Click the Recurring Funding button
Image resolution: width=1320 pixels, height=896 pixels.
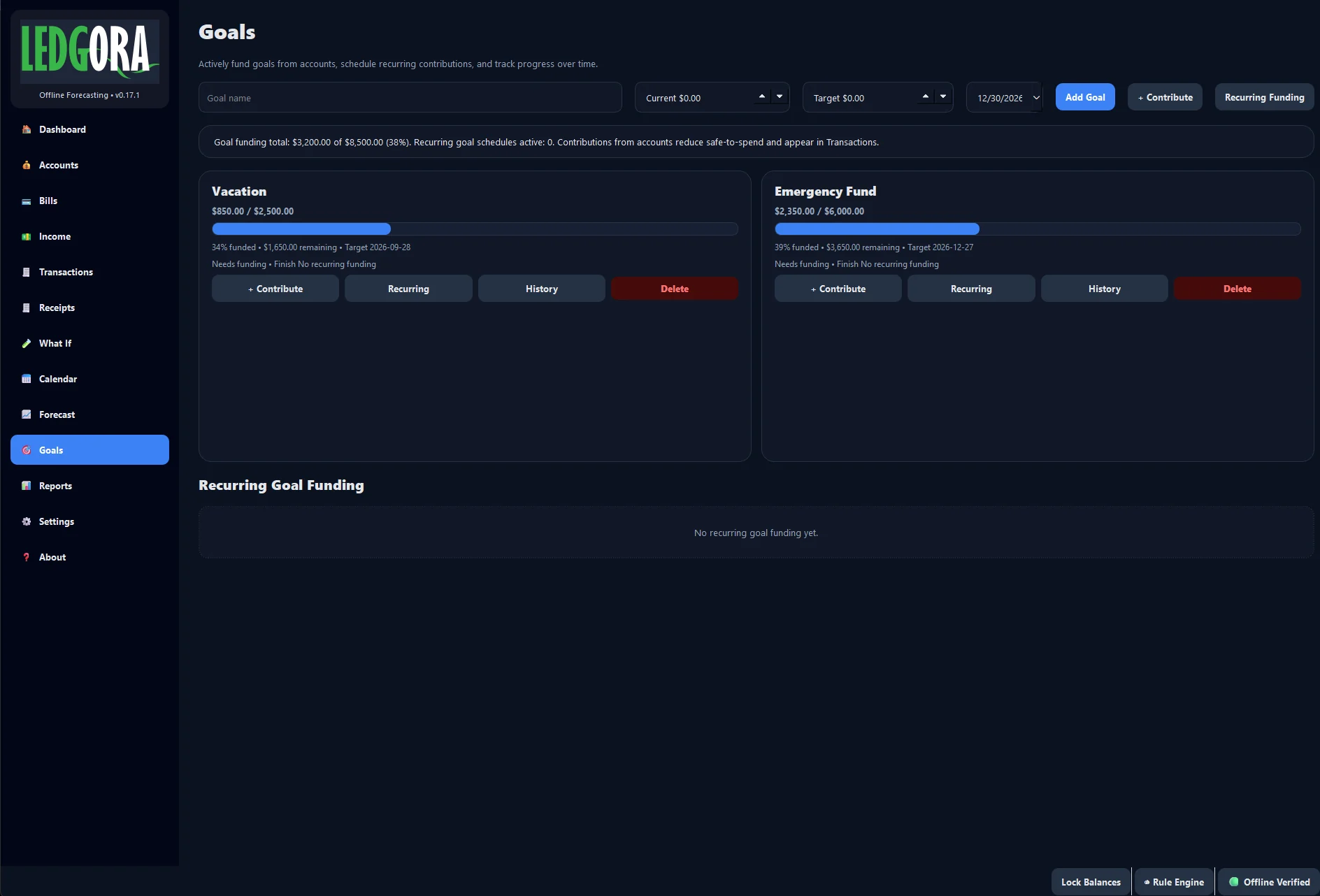point(1264,97)
